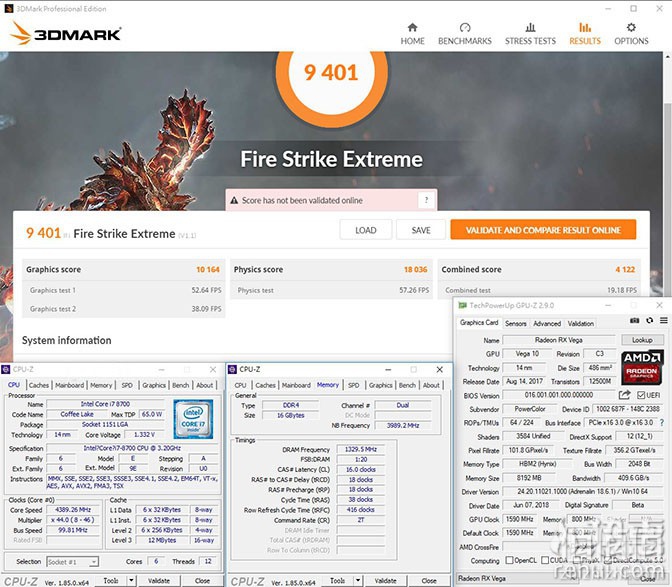Viewport: 672px width, 587px height.
Task: Toggle the PhysX checkbox in GPU-Z
Action: (x=577, y=560)
